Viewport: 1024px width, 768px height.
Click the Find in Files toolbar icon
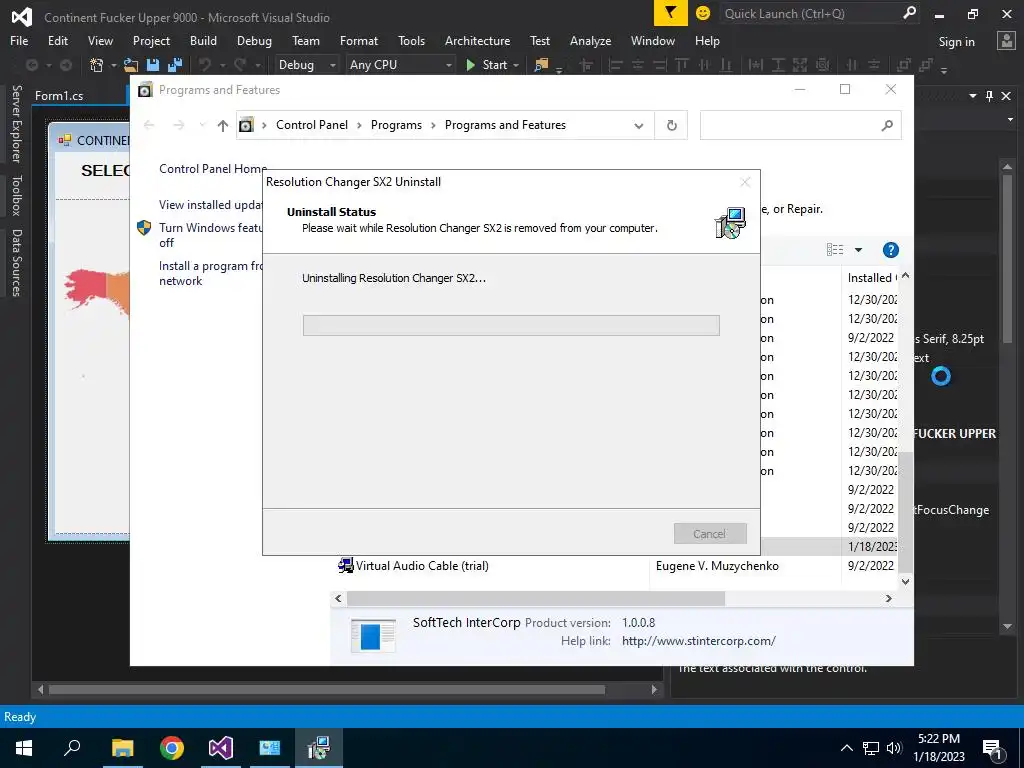541,65
